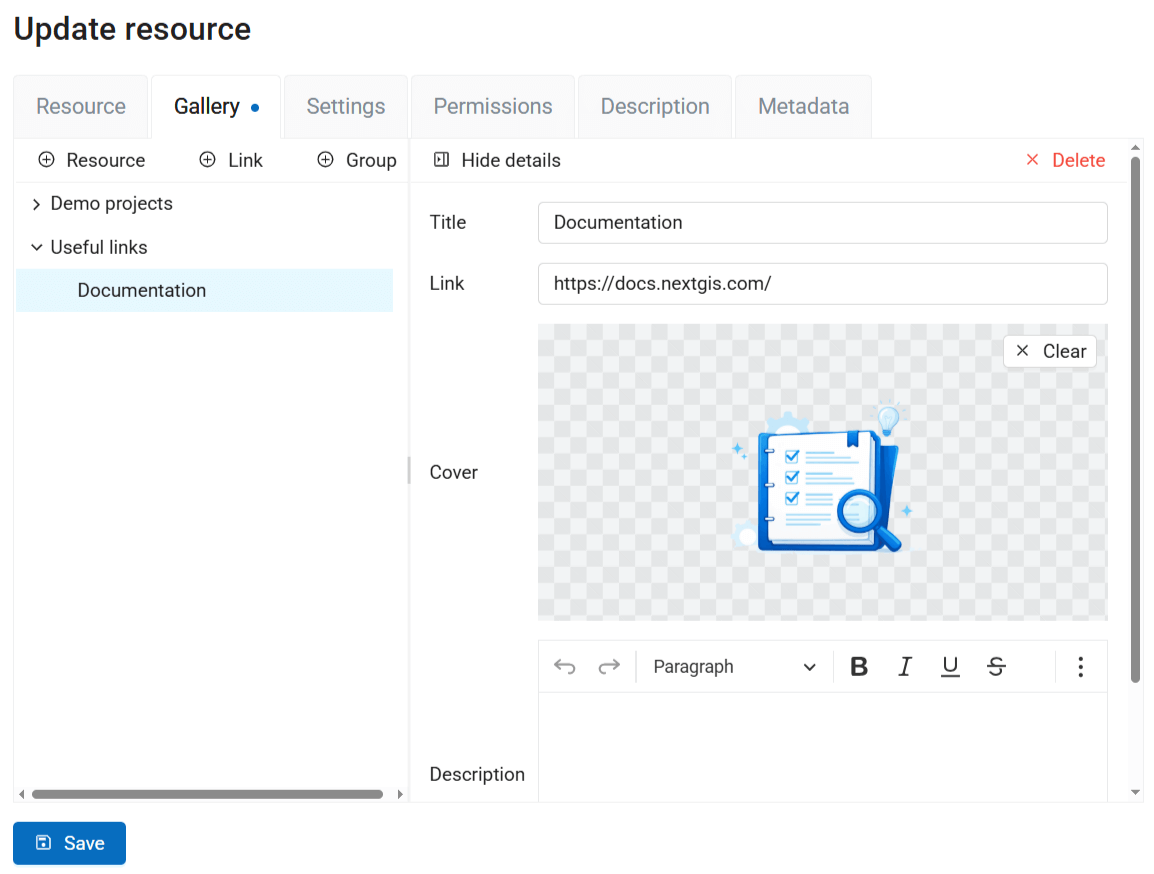Click the undo arrow in editor toolbar
This screenshot has height=874, width=1154.
pos(565,667)
